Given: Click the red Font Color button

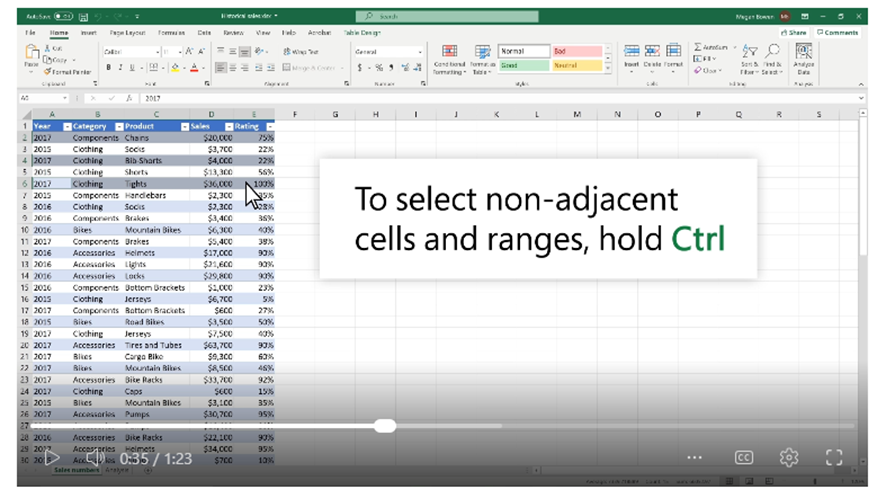Looking at the screenshot, I should [194, 68].
